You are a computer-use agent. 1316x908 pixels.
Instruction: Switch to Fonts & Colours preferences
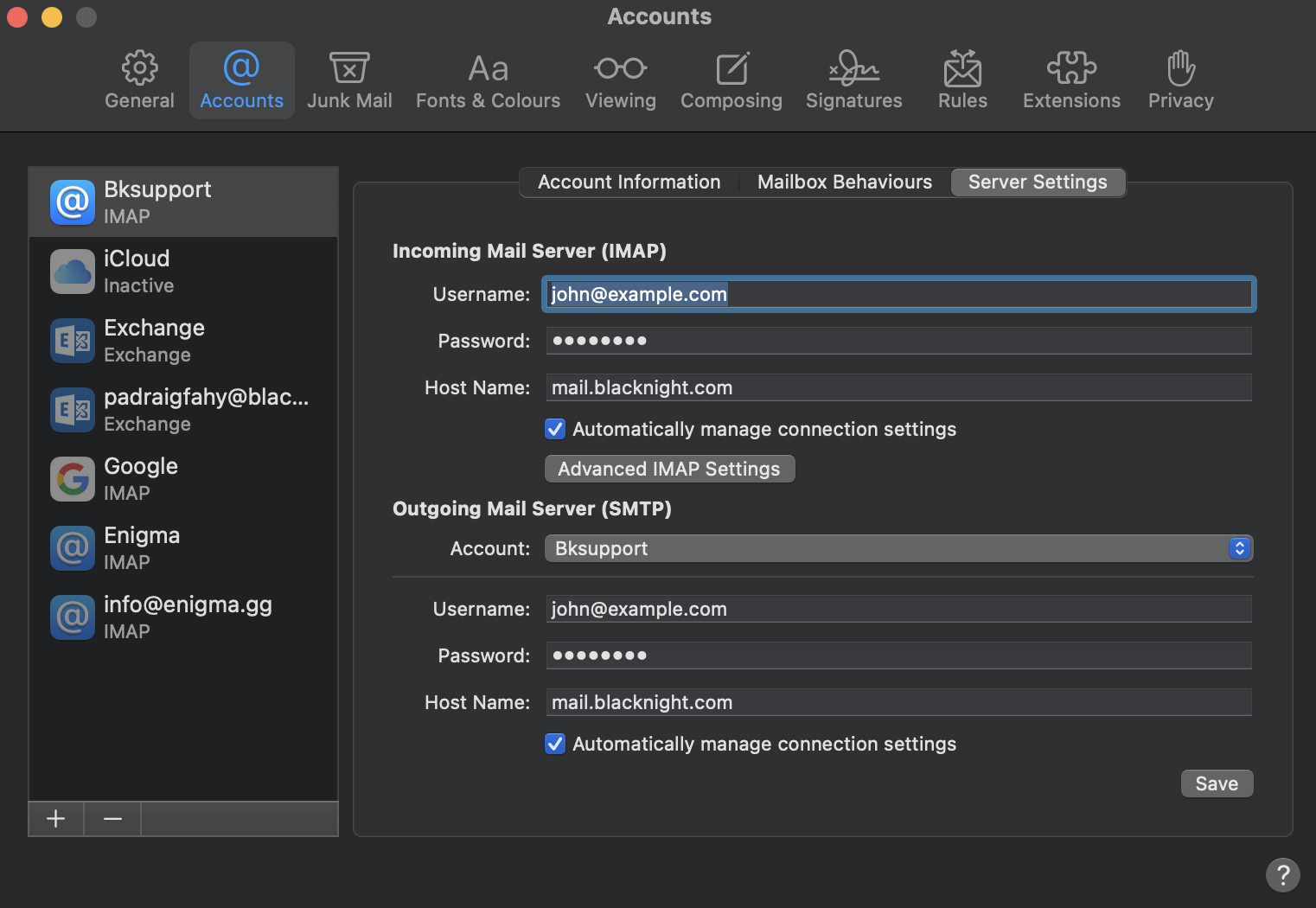(488, 80)
